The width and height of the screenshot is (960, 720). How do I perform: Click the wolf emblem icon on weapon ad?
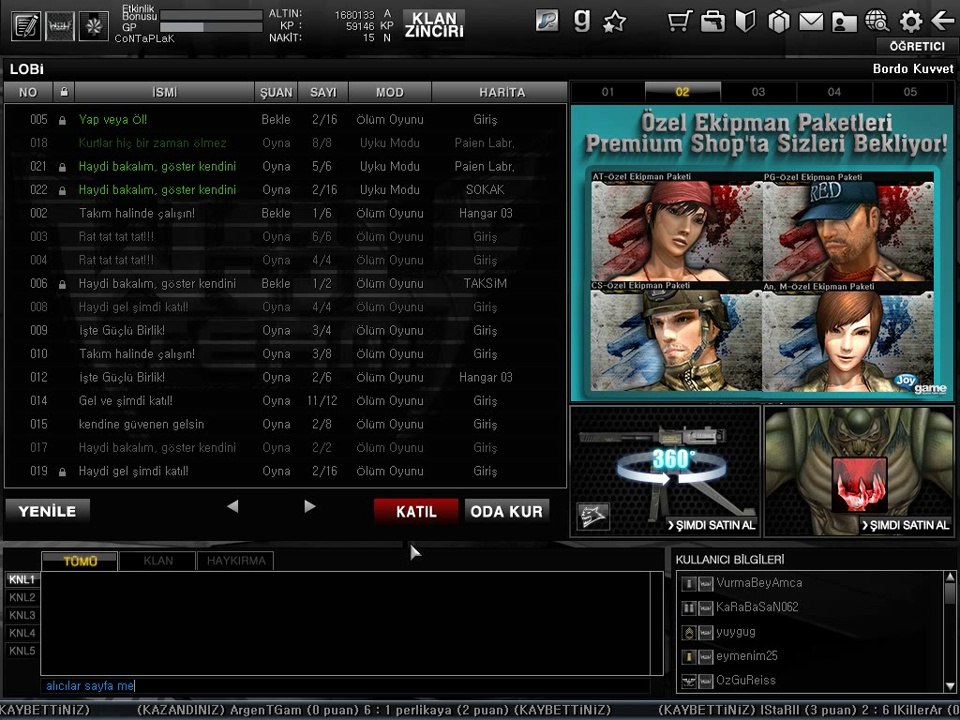(x=593, y=516)
